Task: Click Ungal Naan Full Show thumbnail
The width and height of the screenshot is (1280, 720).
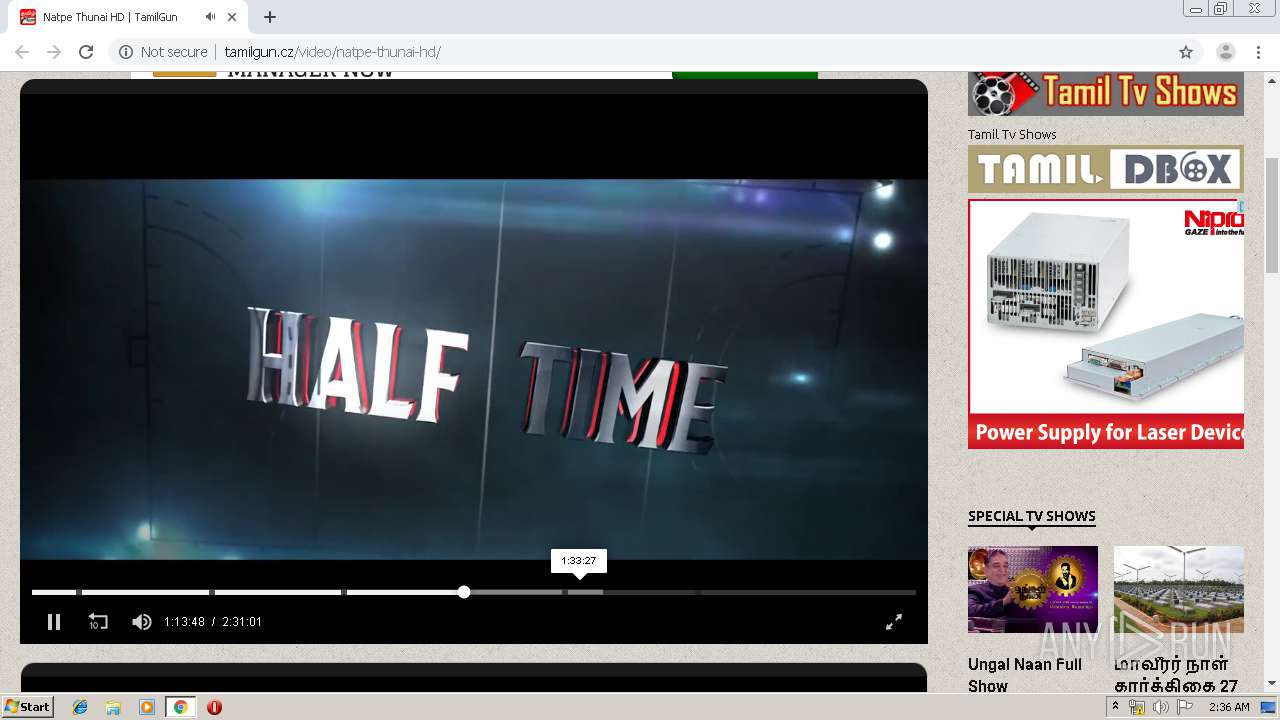Action: tap(1033, 589)
